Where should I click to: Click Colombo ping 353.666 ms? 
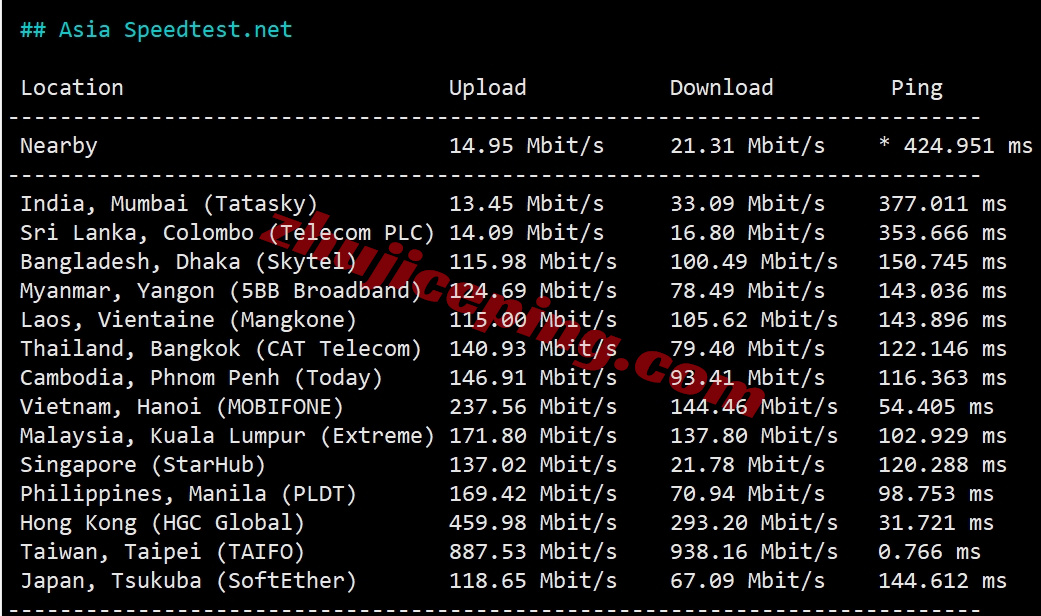942,233
